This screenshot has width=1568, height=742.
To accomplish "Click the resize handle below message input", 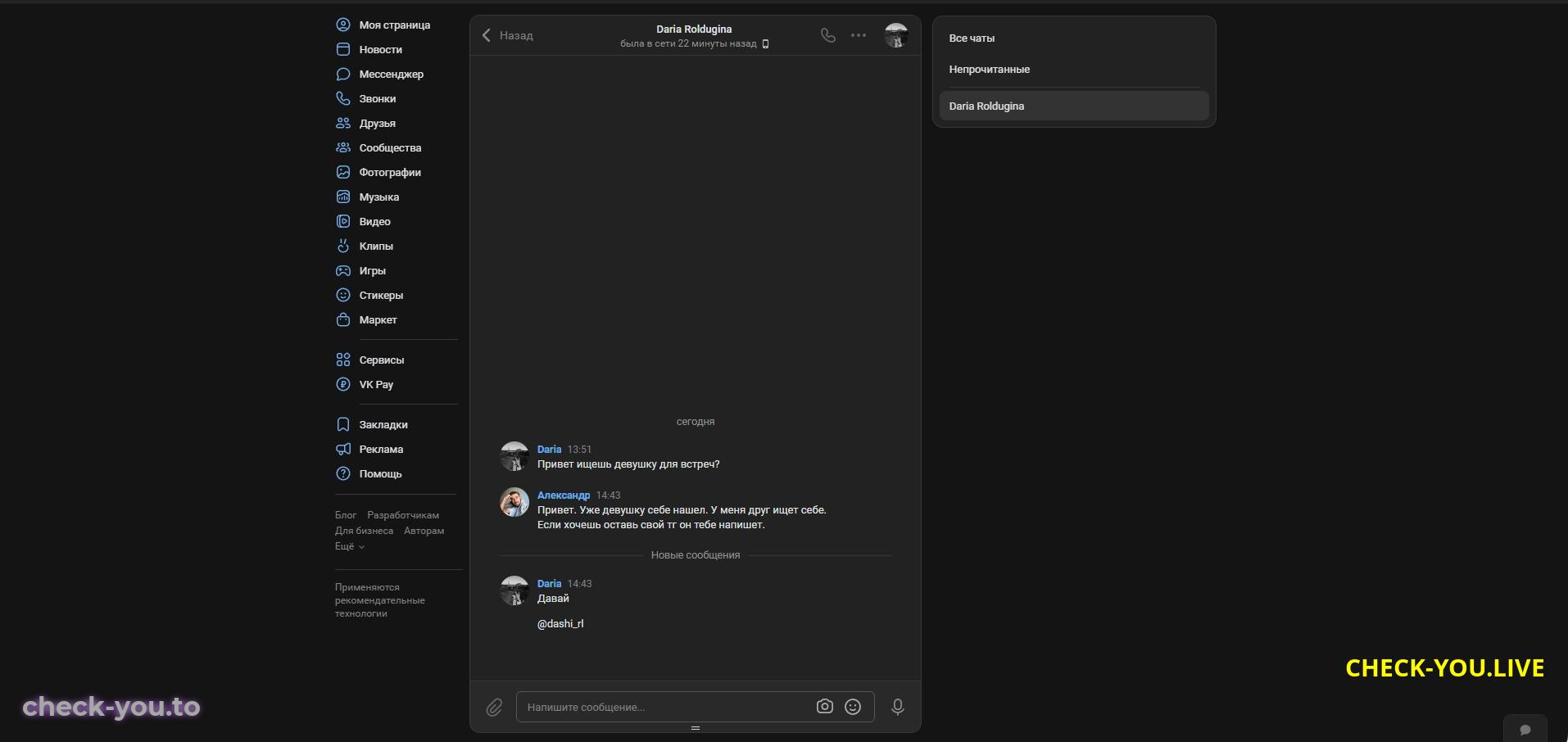I will coord(696,728).
